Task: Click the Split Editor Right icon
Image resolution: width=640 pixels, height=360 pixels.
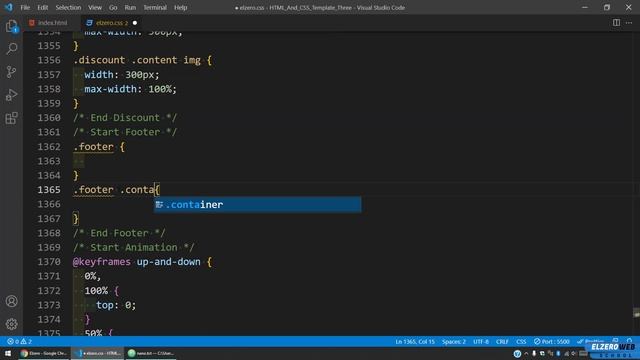Action: [616, 23]
